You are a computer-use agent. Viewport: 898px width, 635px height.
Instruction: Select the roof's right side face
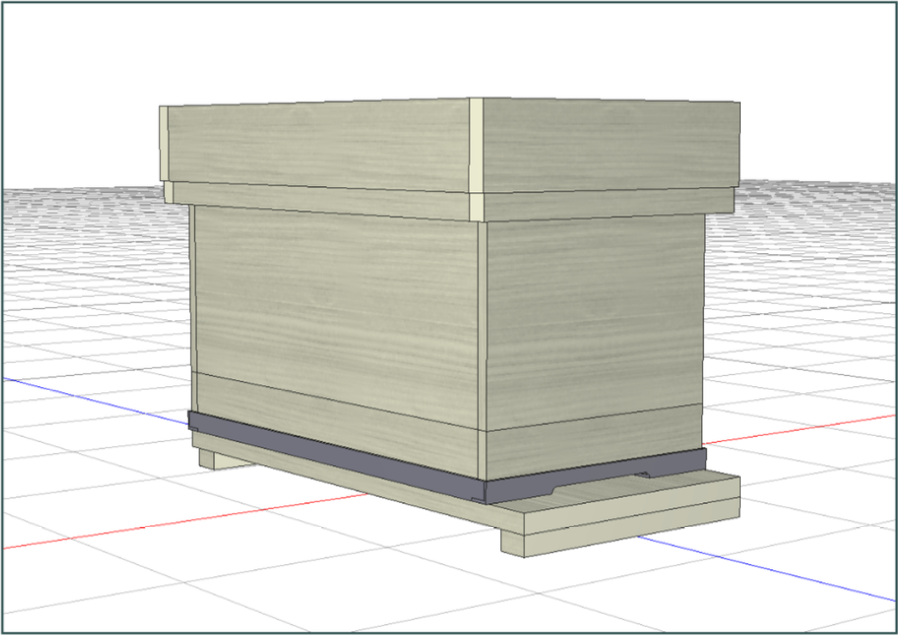611,145
